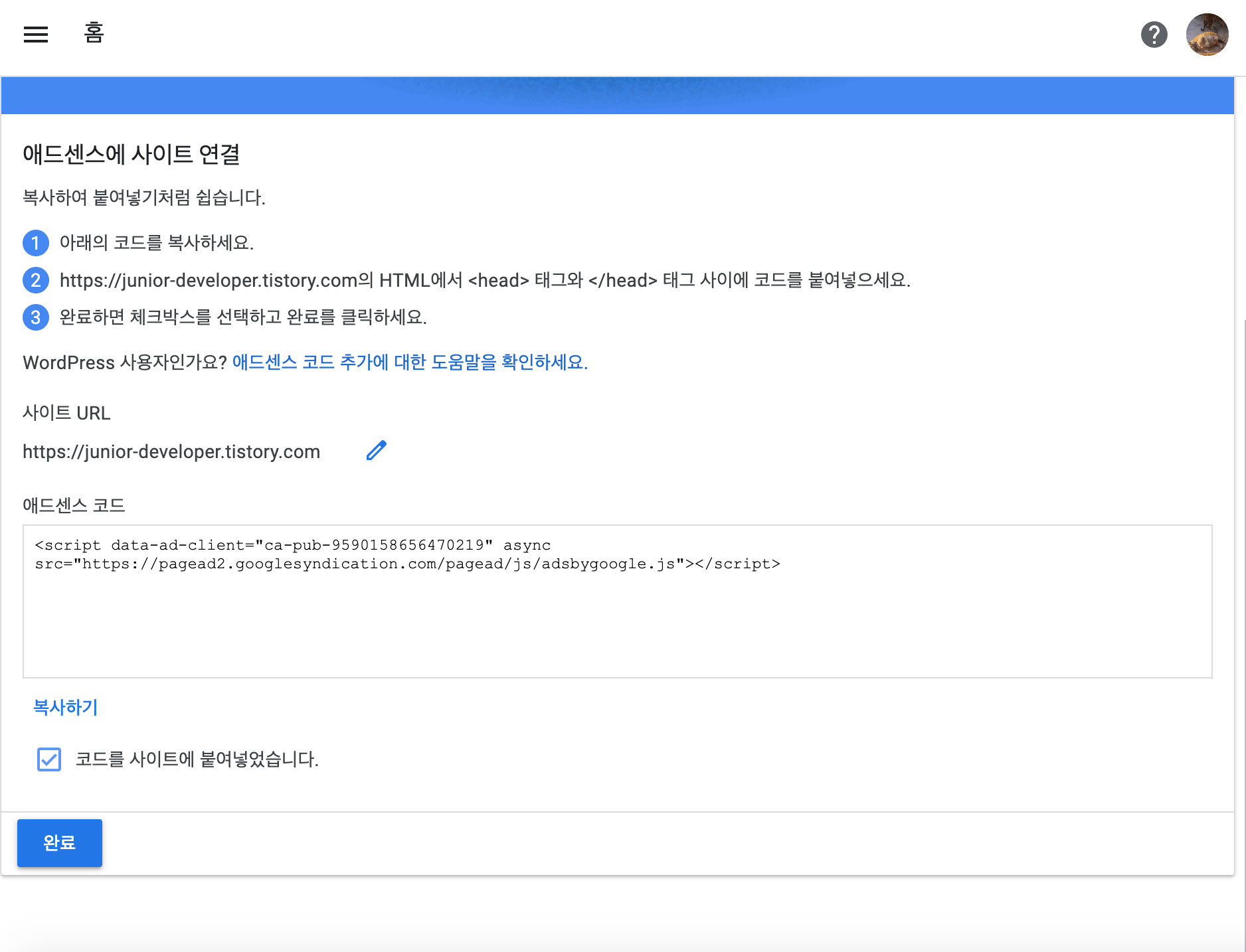Click the '애드센스 코드' label

(74, 506)
